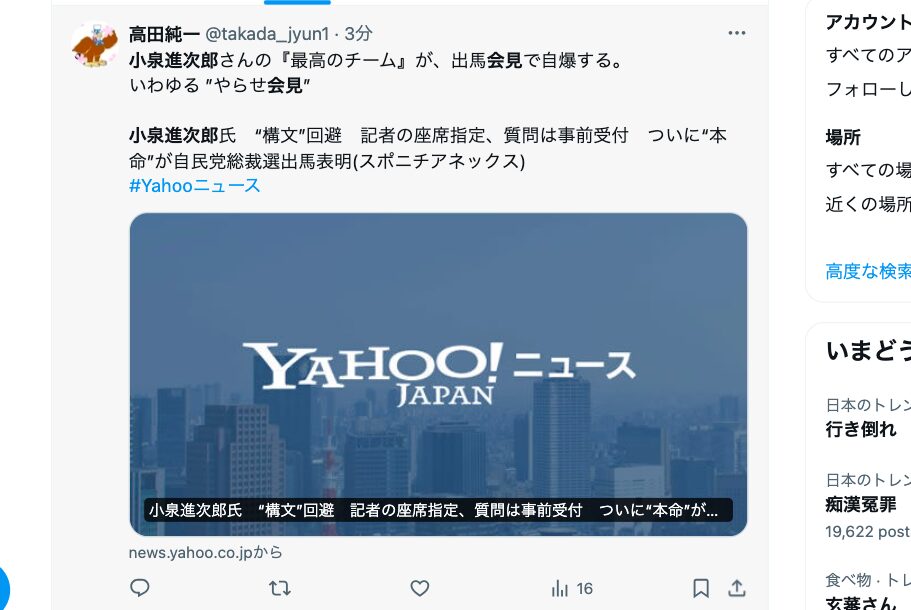
Task: Bookmark the post with the bookmark icon
Action: 701,589
